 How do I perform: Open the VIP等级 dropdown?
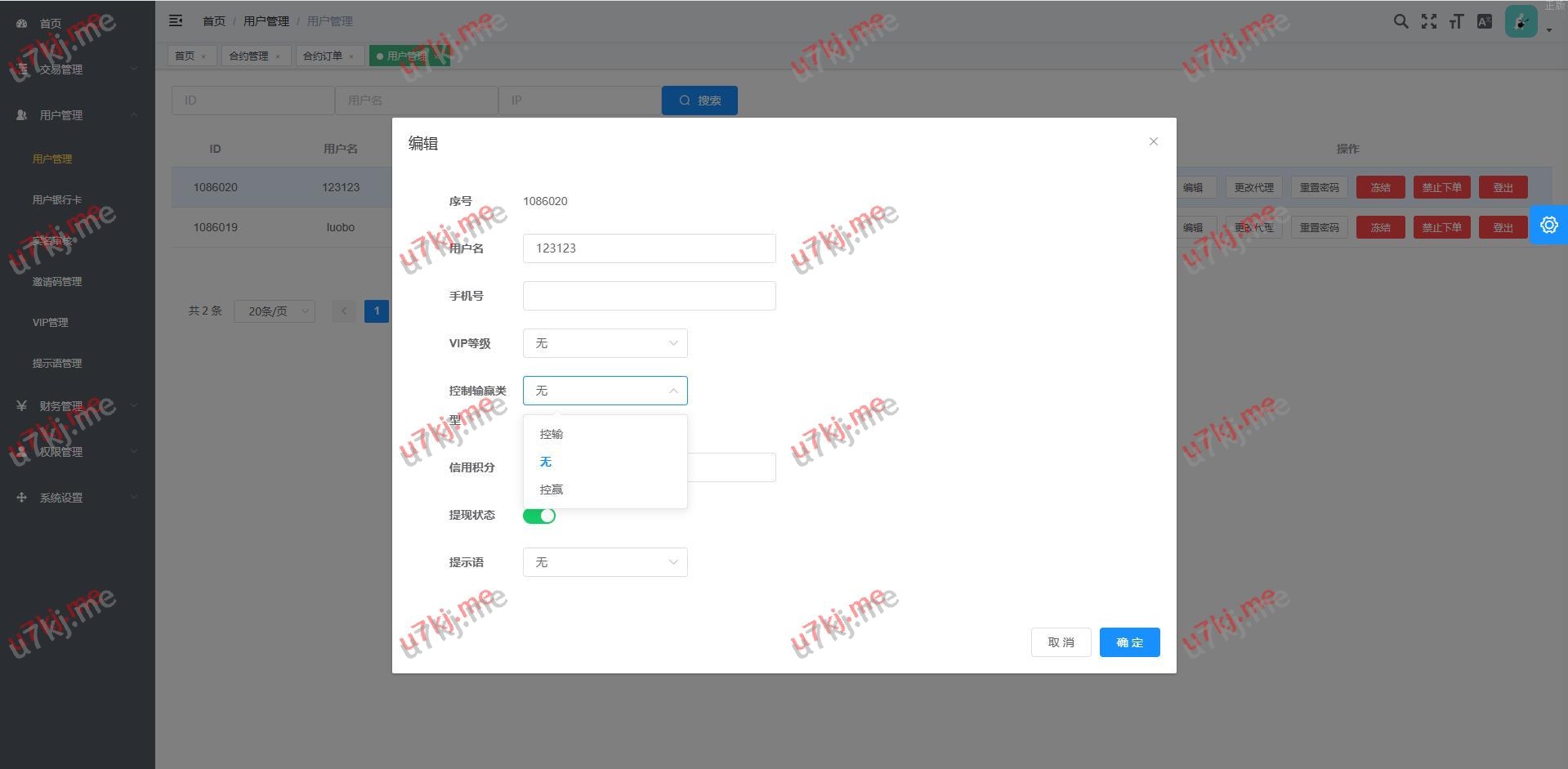pyautogui.click(x=605, y=343)
